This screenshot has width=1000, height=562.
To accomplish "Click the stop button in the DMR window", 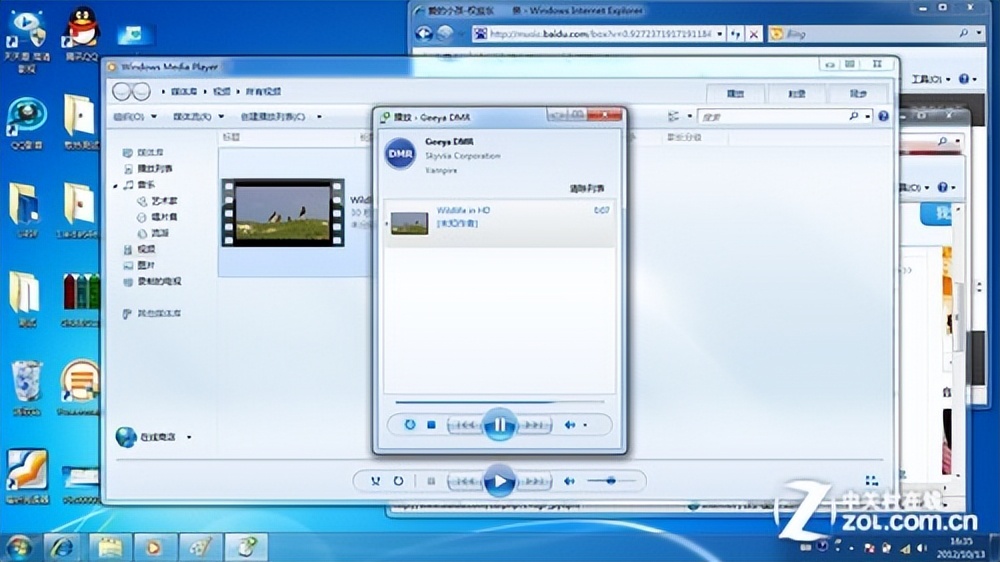I will pos(431,425).
